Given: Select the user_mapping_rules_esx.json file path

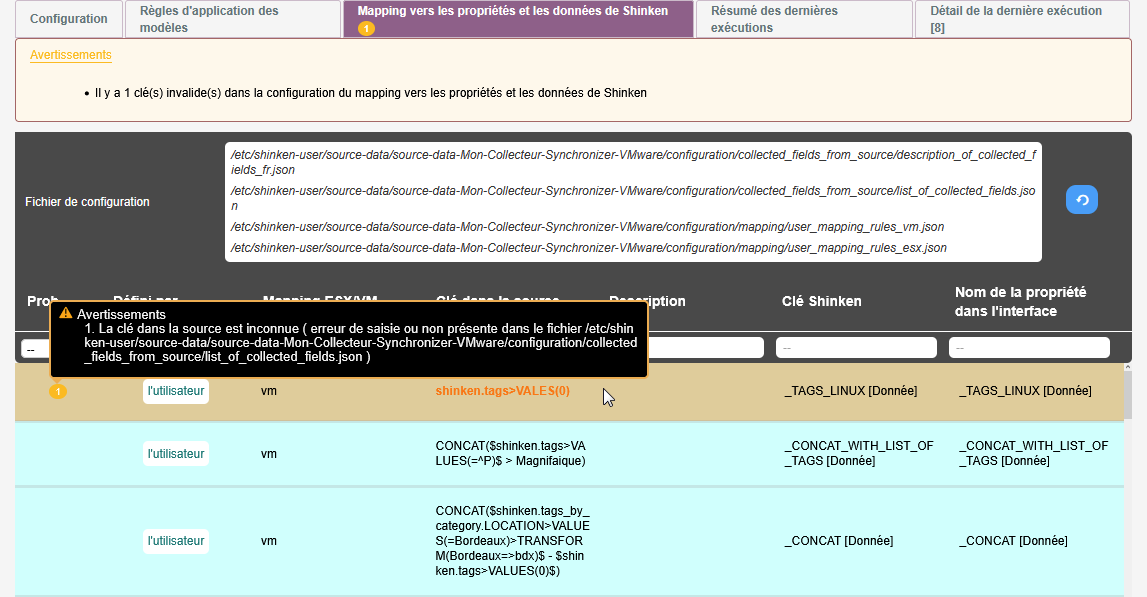Looking at the screenshot, I should pos(588,248).
